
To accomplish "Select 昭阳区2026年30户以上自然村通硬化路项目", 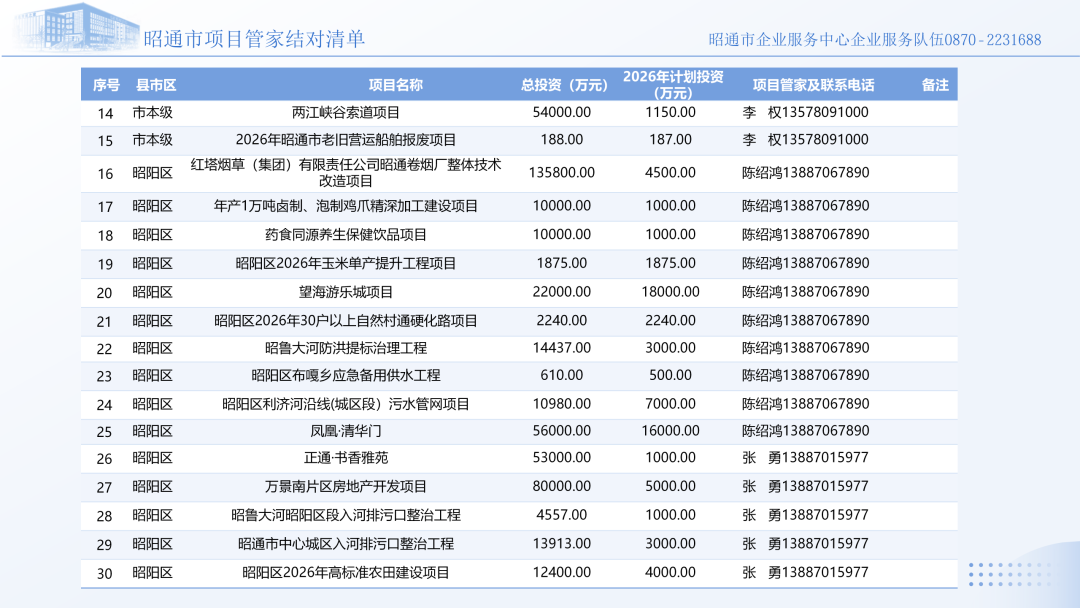I will 346,321.
